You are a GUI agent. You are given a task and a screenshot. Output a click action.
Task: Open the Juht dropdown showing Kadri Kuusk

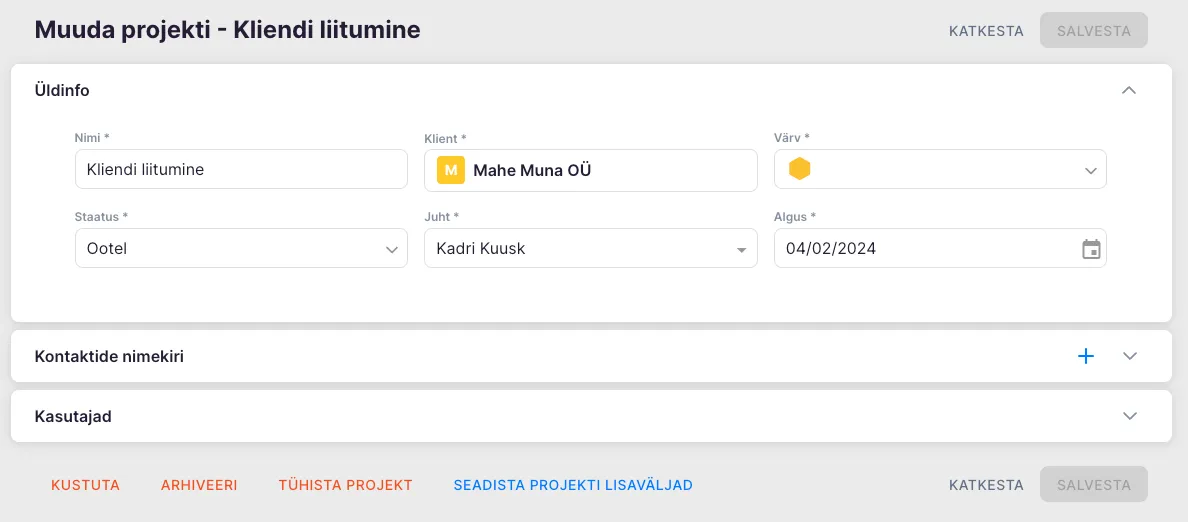[590, 249]
